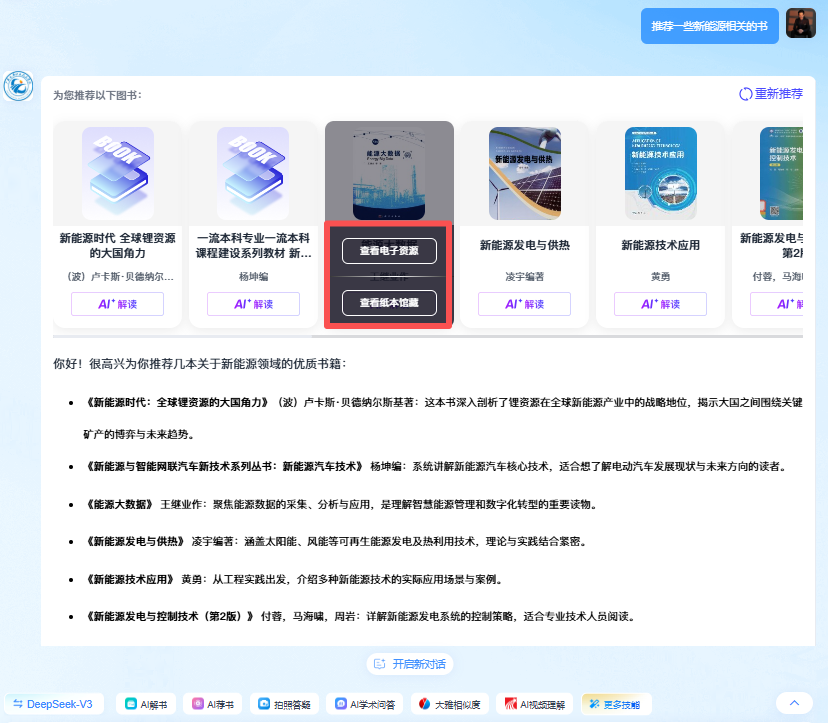The height and width of the screenshot is (723, 828).
Task: Click the 重新推荐 refresh icon
Action: point(746,94)
